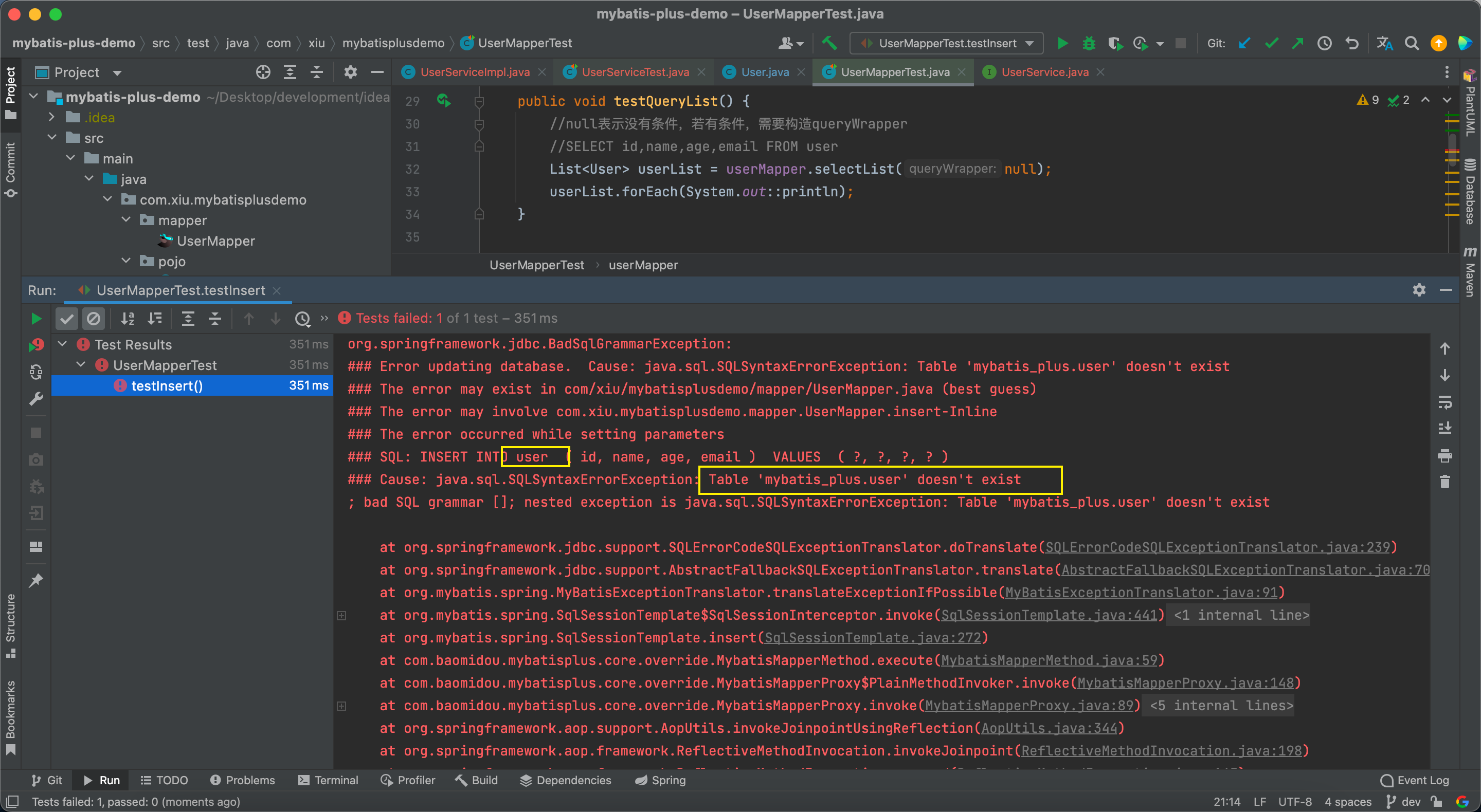Select the testInsert() failed test row
This screenshot has width=1481, height=812.
pyautogui.click(x=192, y=385)
